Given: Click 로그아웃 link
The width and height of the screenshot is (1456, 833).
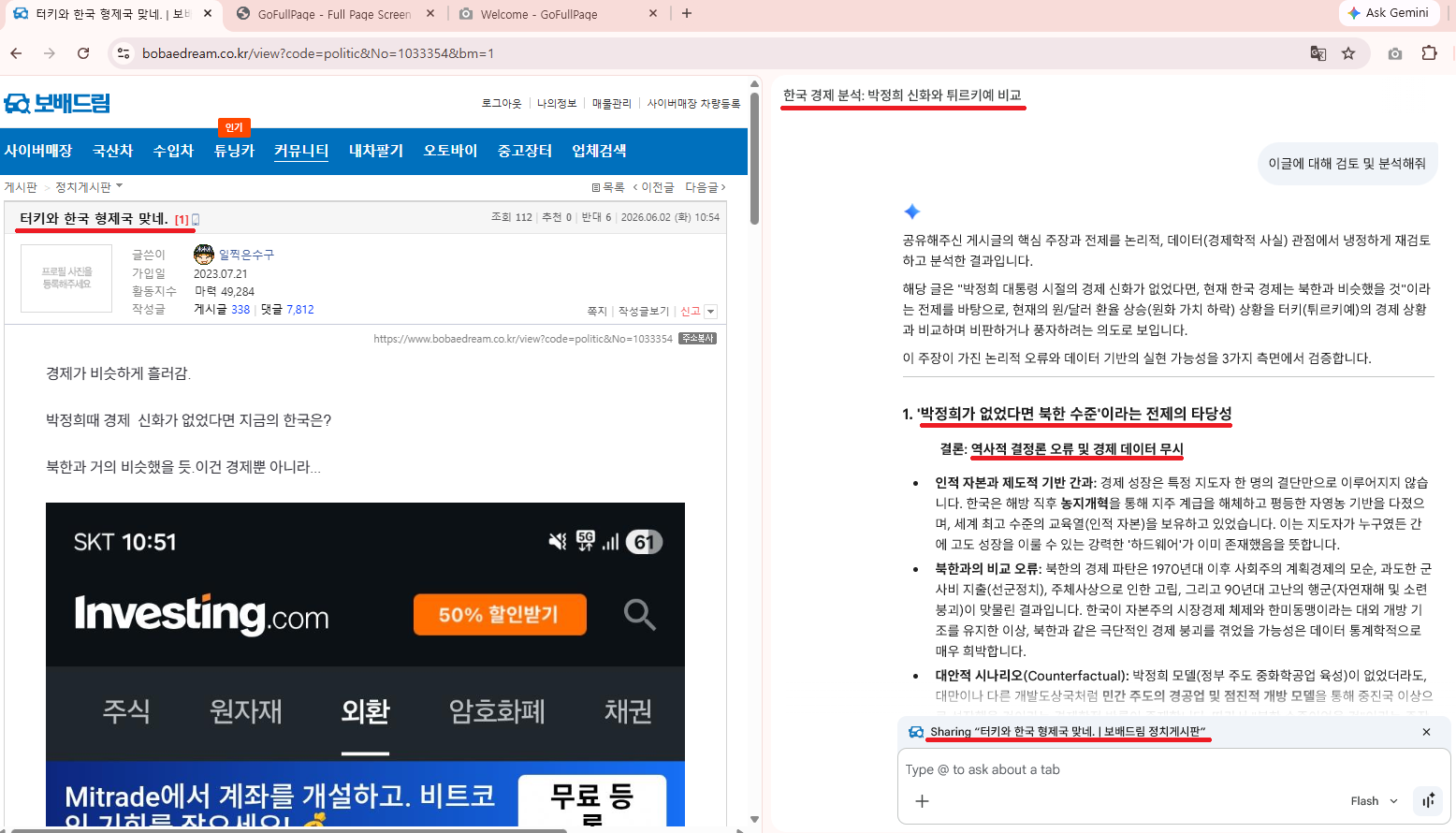Looking at the screenshot, I should pos(502,103).
